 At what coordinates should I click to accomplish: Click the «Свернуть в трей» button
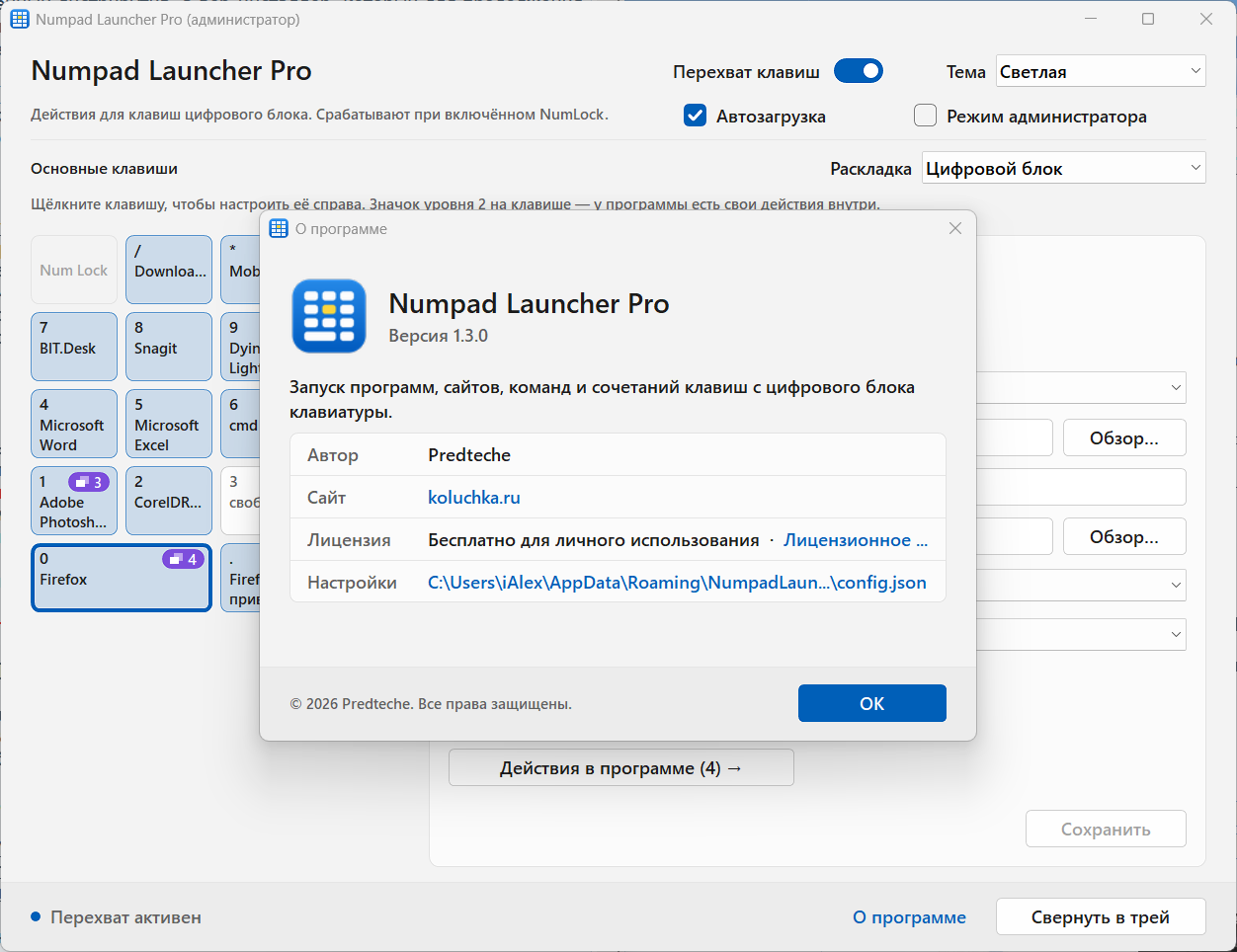tap(1101, 916)
